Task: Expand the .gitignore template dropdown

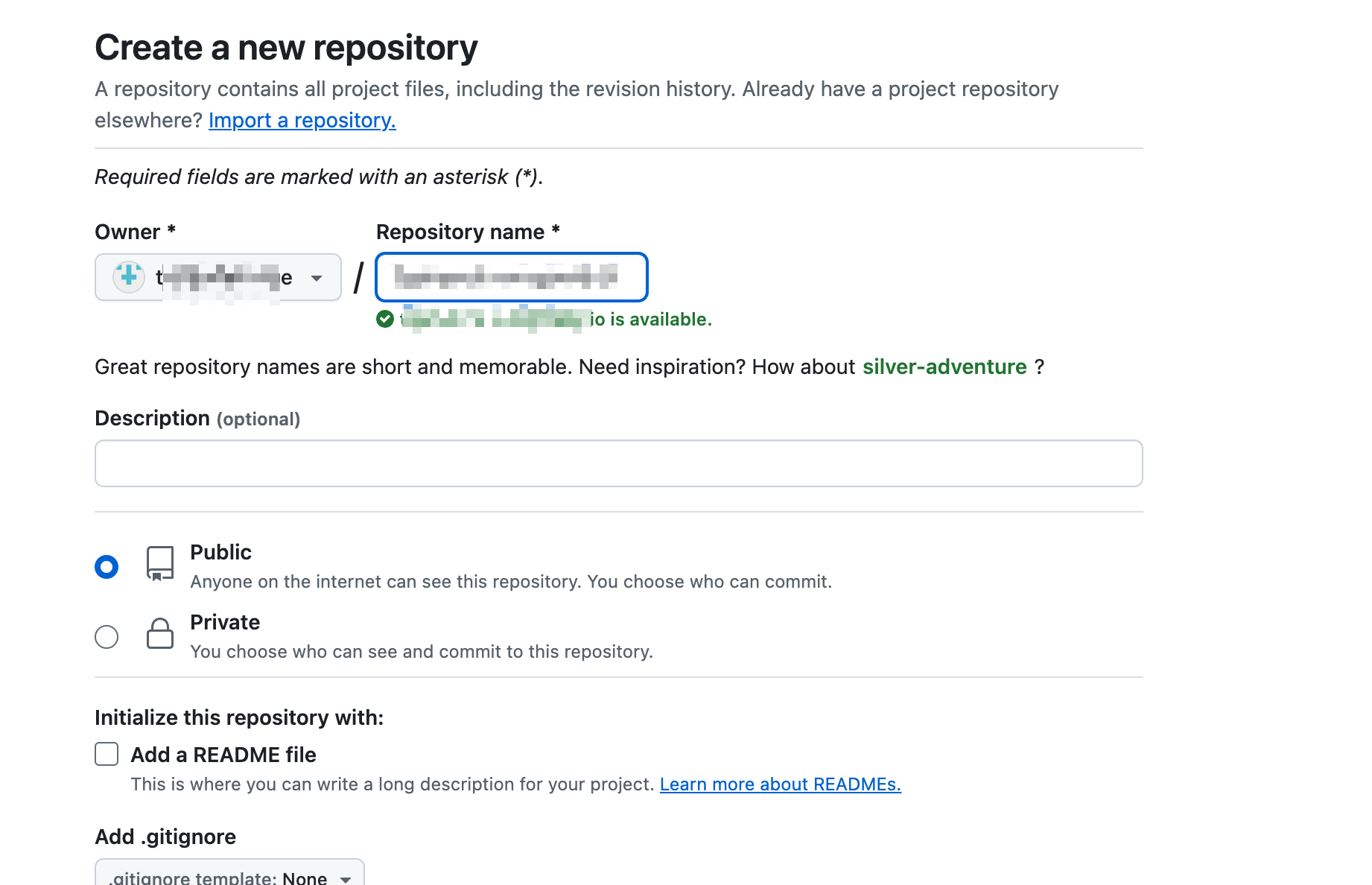Action: (x=229, y=875)
